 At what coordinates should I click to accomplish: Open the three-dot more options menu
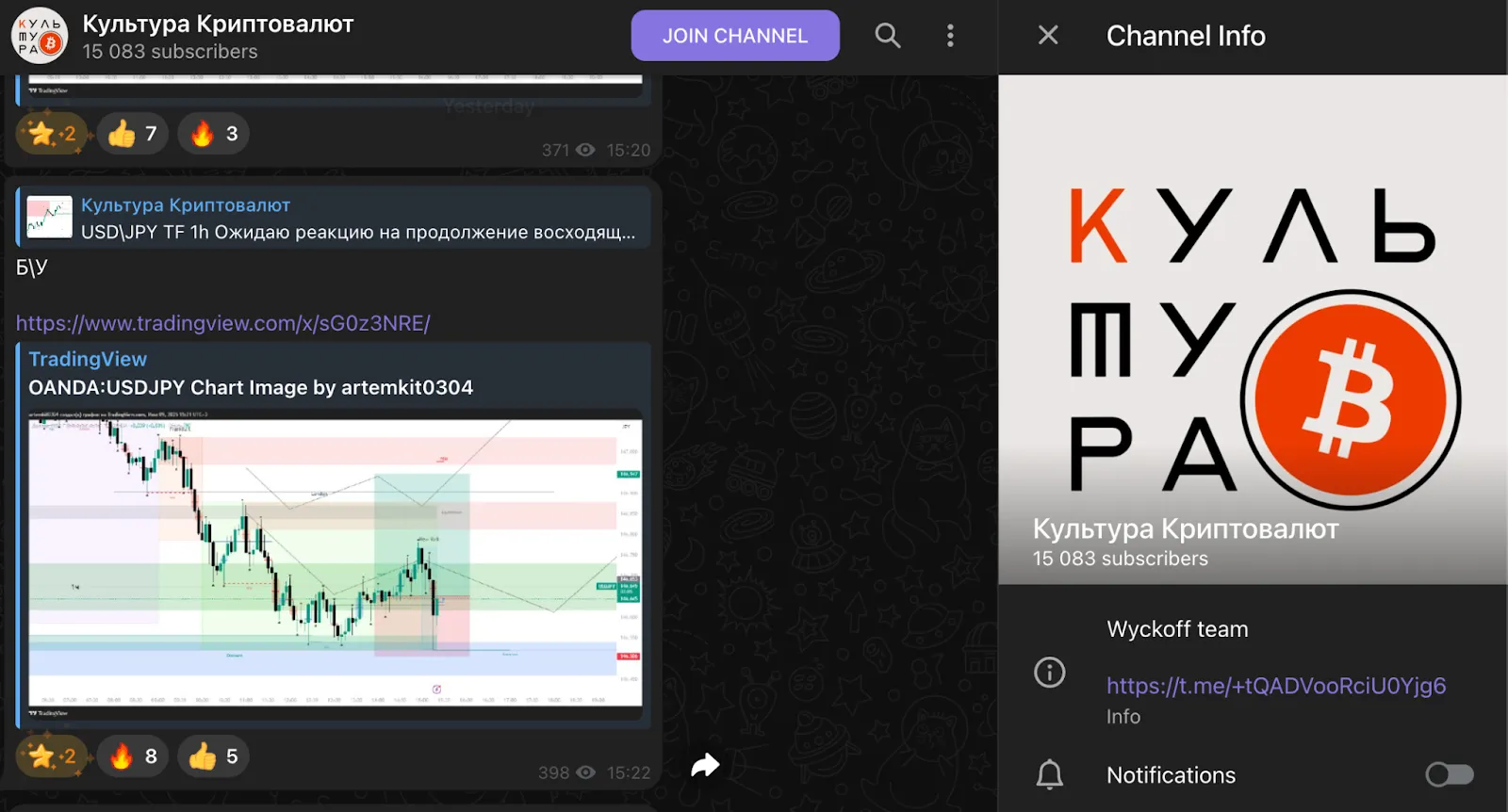(950, 36)
